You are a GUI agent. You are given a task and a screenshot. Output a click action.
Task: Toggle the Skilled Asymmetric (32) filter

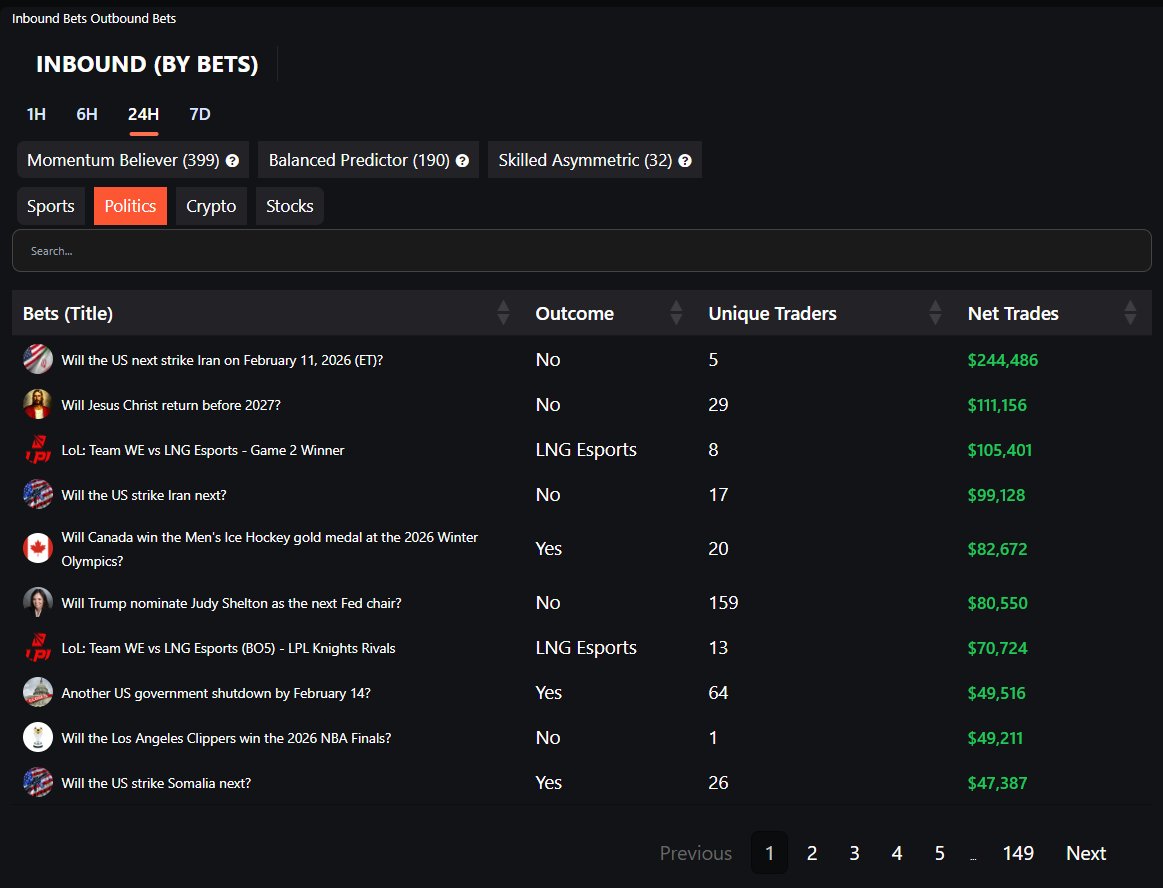(595, 160)
